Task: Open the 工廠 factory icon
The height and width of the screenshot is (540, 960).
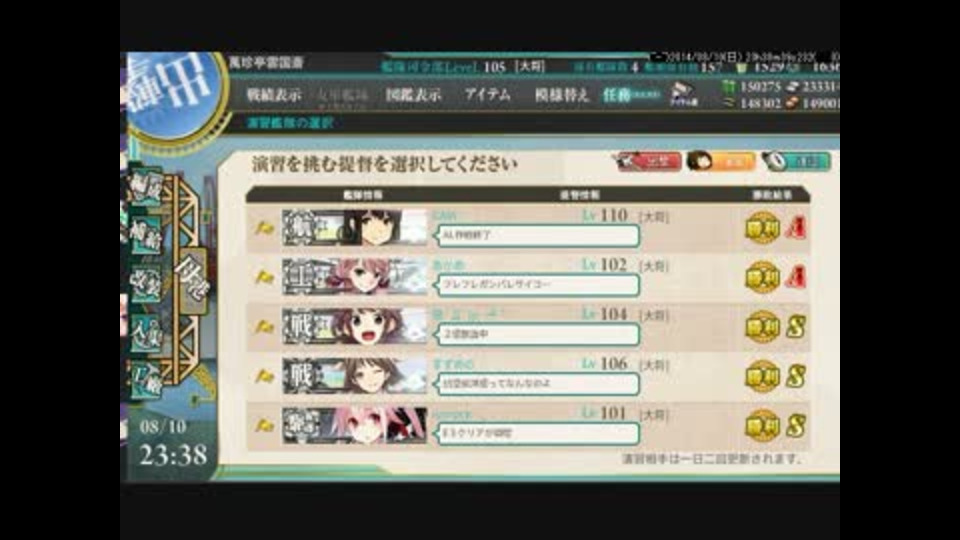Action: click(x=145, y=380)
